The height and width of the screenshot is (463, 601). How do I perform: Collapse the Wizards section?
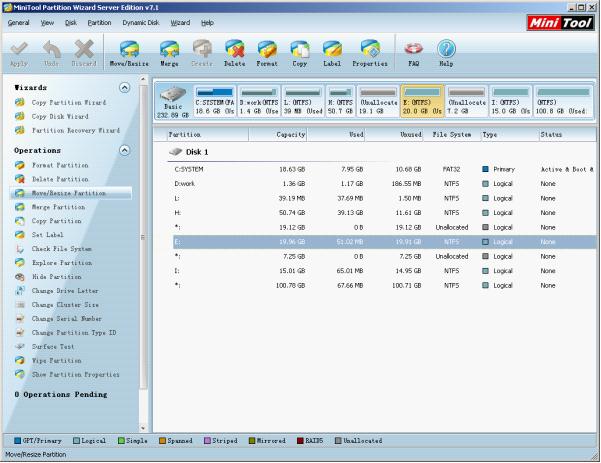[124, 88]
